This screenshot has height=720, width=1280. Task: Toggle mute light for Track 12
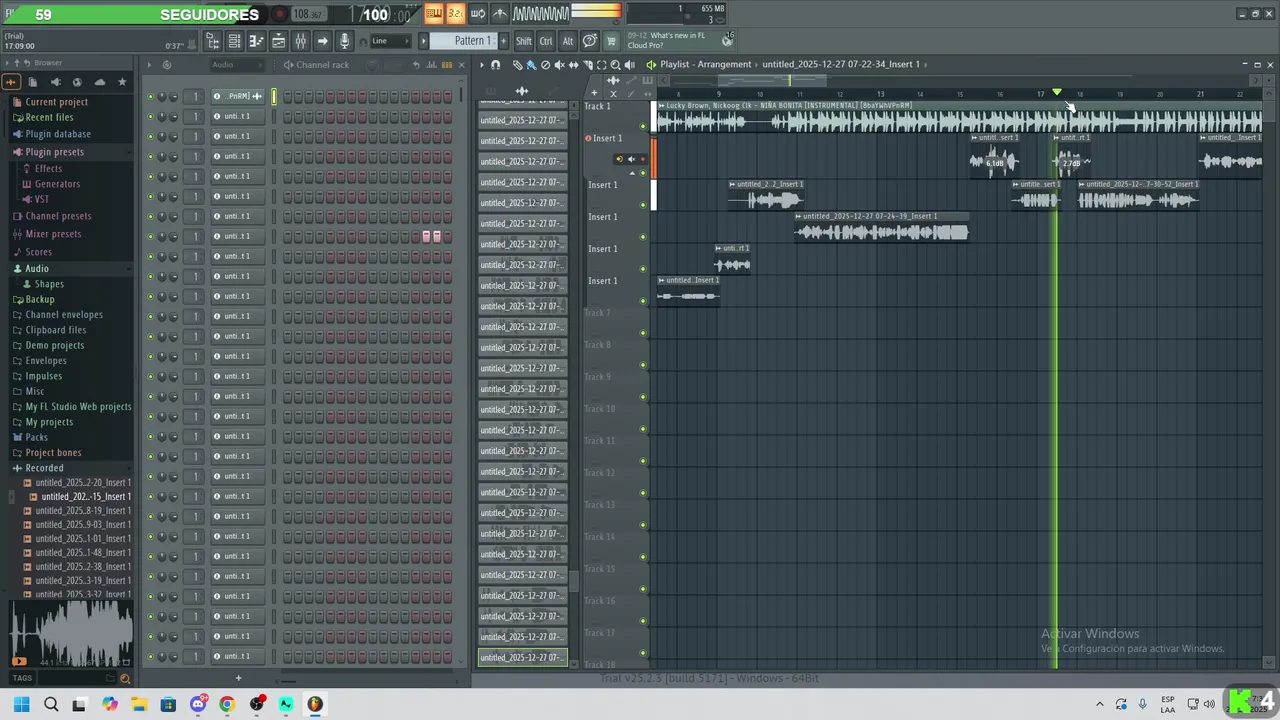[643, 493]
